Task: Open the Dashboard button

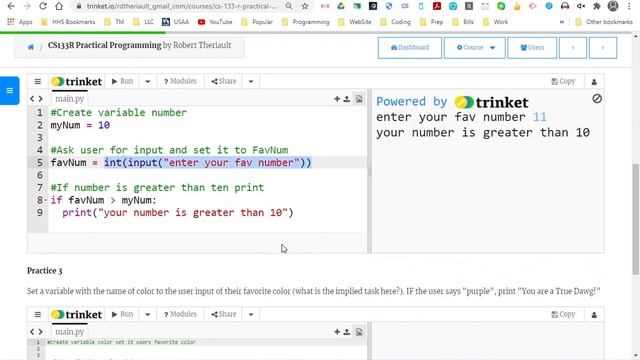Action: click(410, 48)
